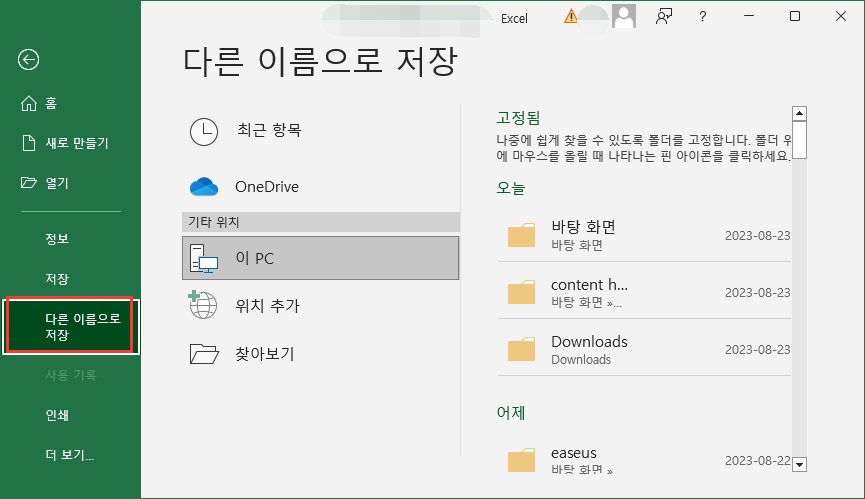Click the 어제 section heading
Image resolution: width=865 pixels, height=499 pixels.
[511, 412]
